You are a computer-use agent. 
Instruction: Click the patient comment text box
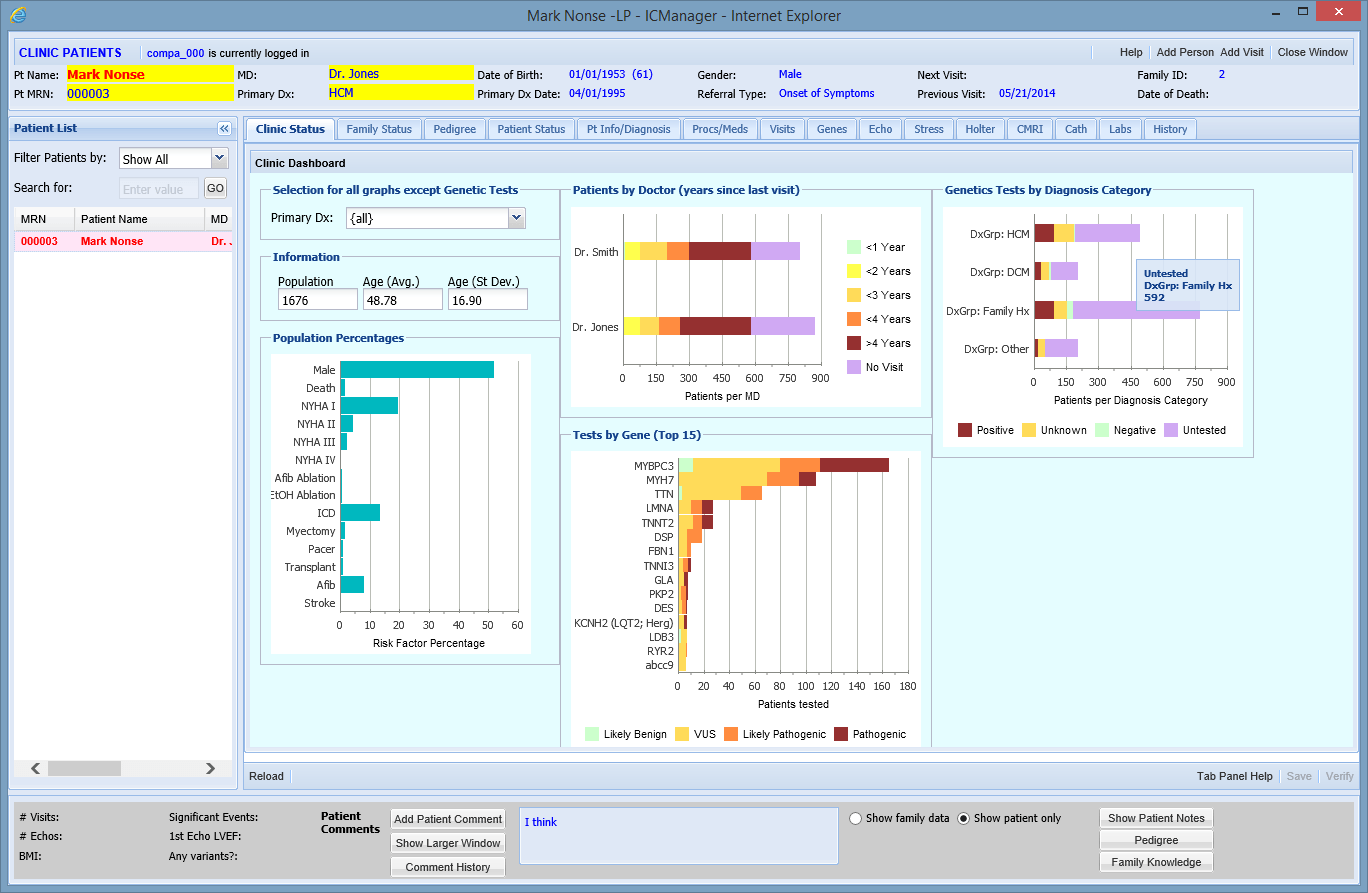click(x=678, y=835)
